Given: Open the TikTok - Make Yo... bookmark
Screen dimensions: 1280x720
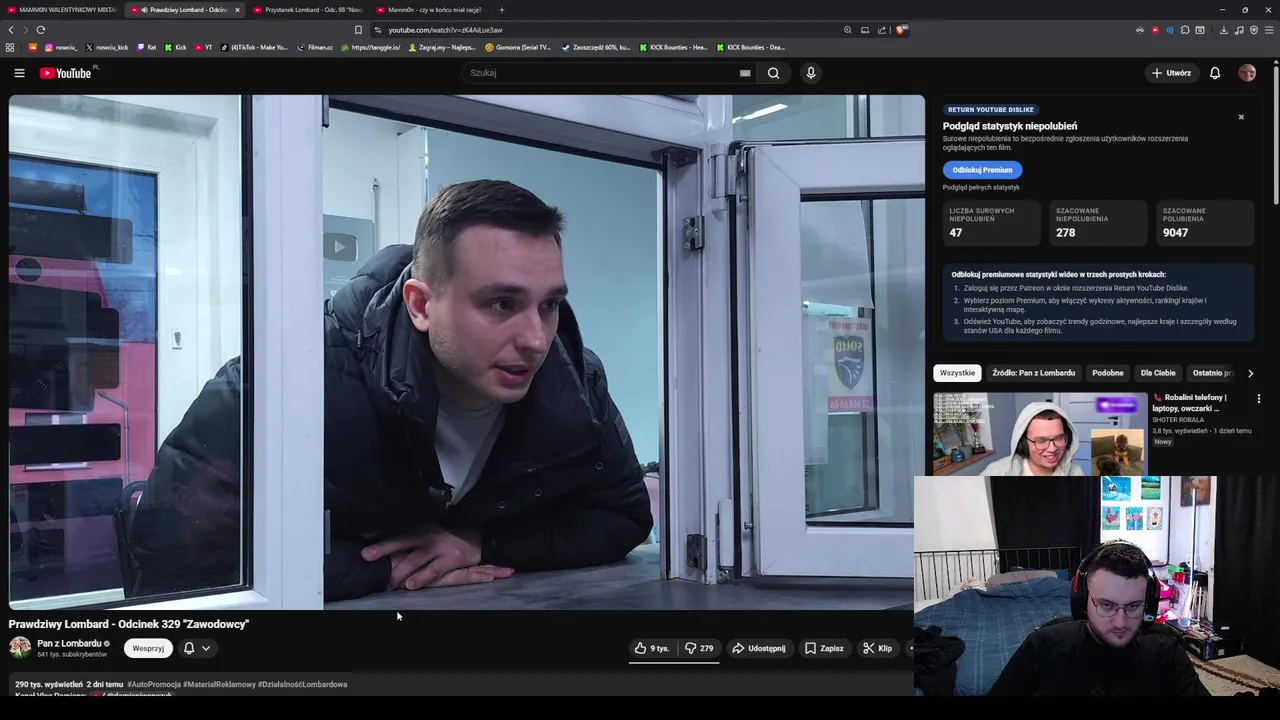Looking at the screenshot, I should [254, 47].
